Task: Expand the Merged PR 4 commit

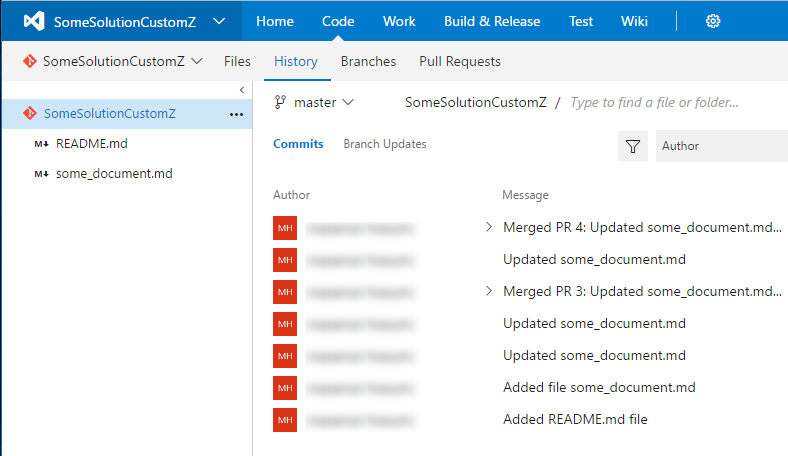Action: [488, 227]
